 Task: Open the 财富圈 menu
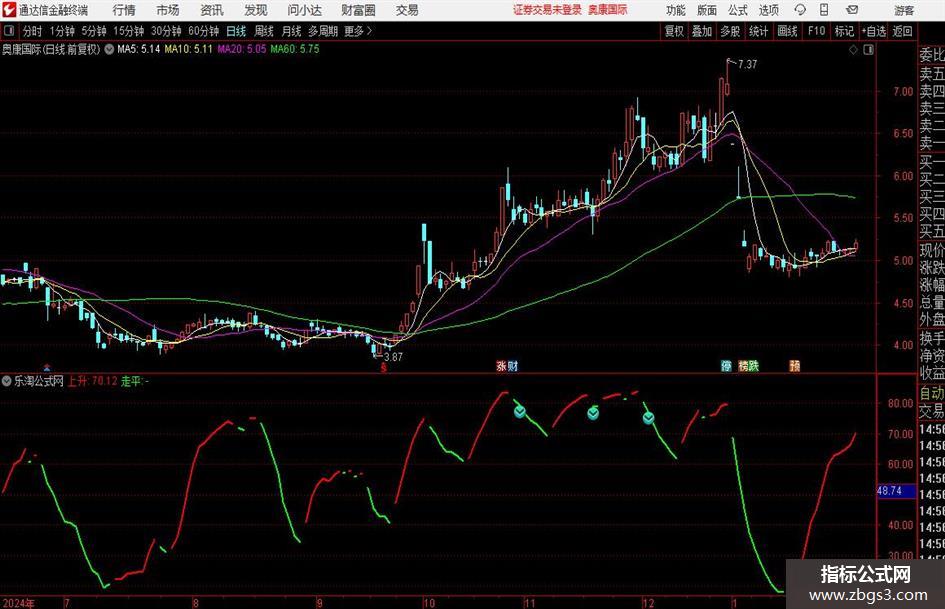click(358, 10)
